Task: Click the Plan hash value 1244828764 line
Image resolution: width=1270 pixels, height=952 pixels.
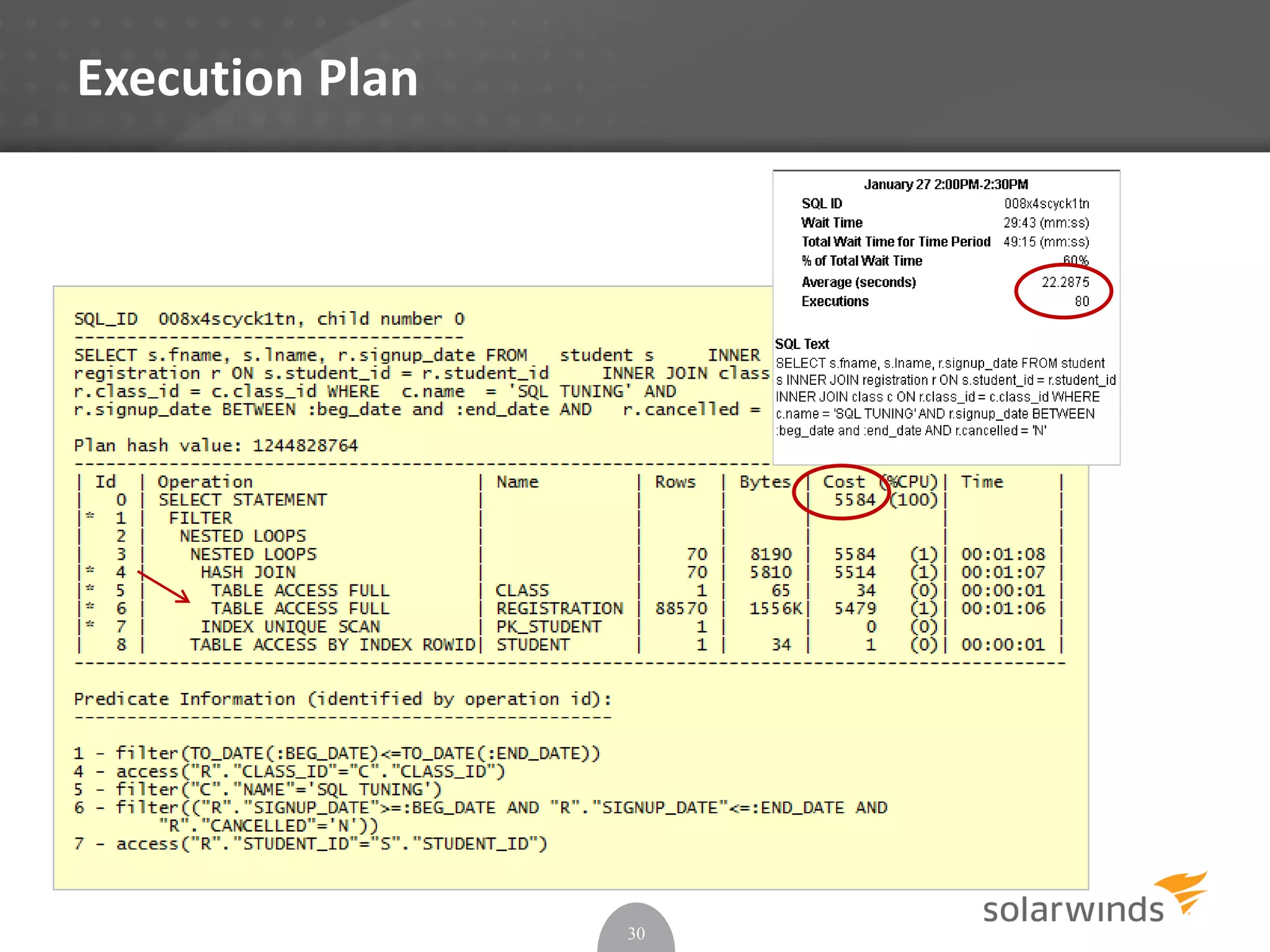Action: pos(216,446)
